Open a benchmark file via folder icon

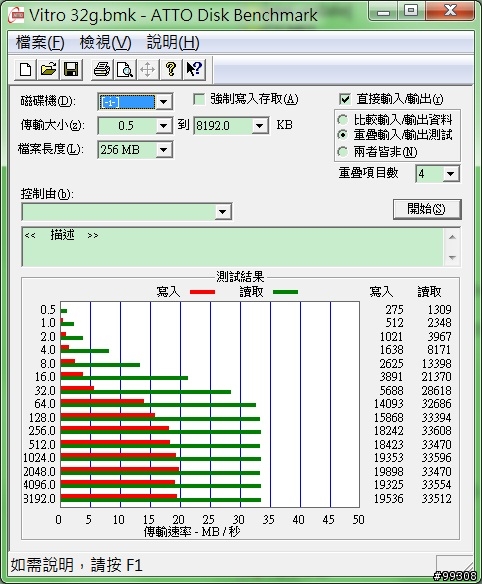pyautogui.click(x=48, y=69)
